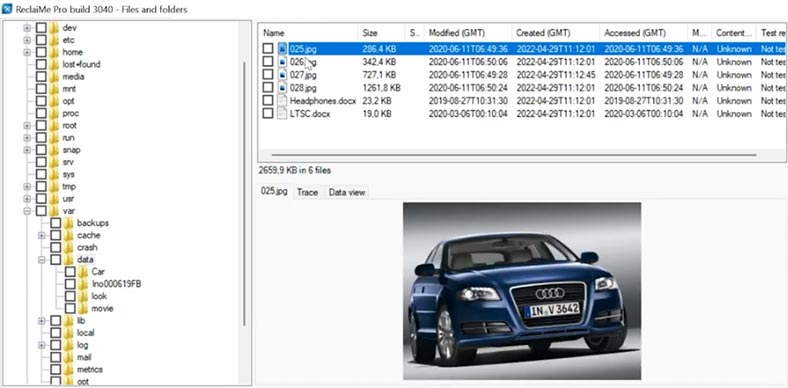The width and height of the screenshot is (788, 388).
Task: Click the dev folder icon
Action: [x=54, y=28]
